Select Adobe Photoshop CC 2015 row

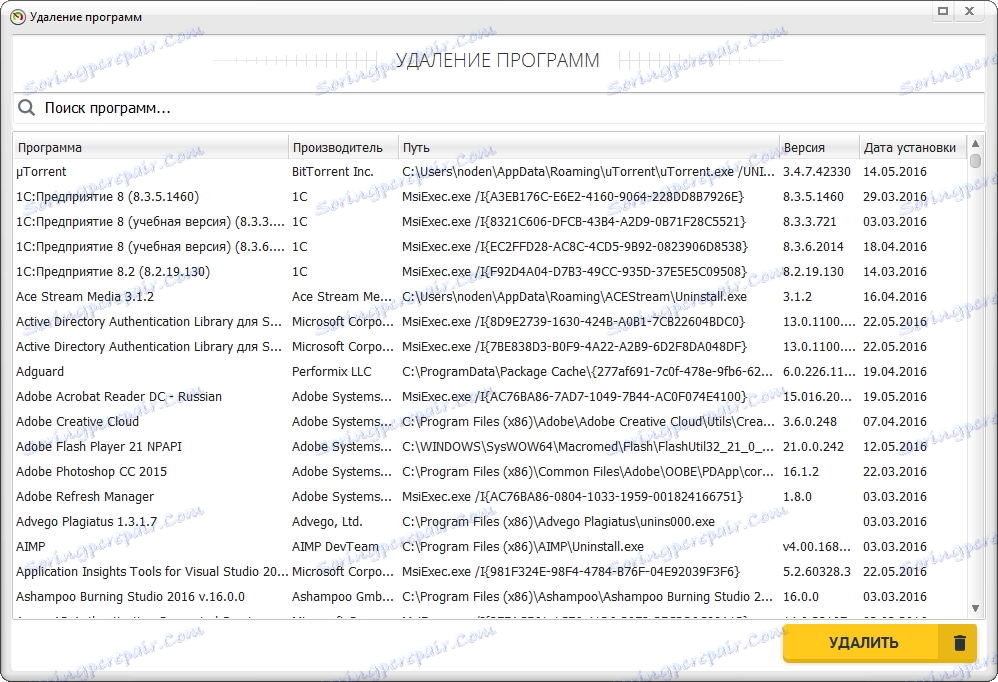(x=489, y=471)
